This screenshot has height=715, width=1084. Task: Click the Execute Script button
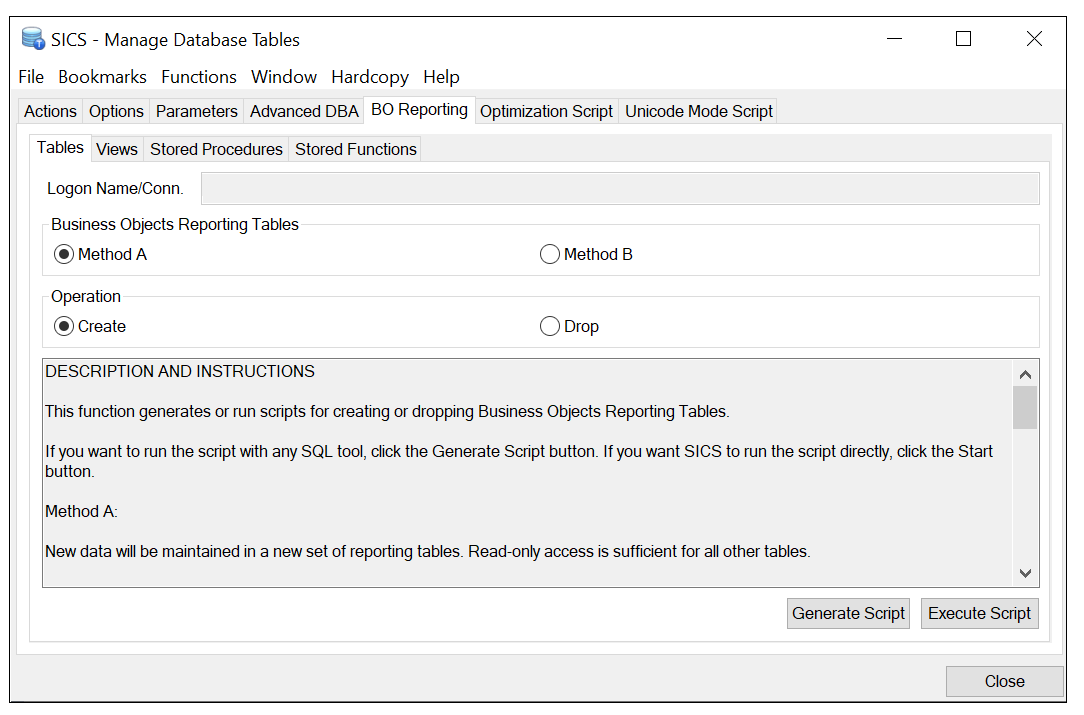click(979, 613)
